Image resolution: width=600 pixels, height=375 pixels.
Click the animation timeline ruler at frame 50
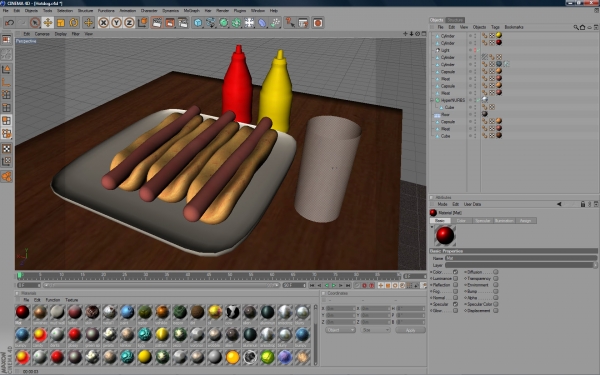click(x=230, y=275)
